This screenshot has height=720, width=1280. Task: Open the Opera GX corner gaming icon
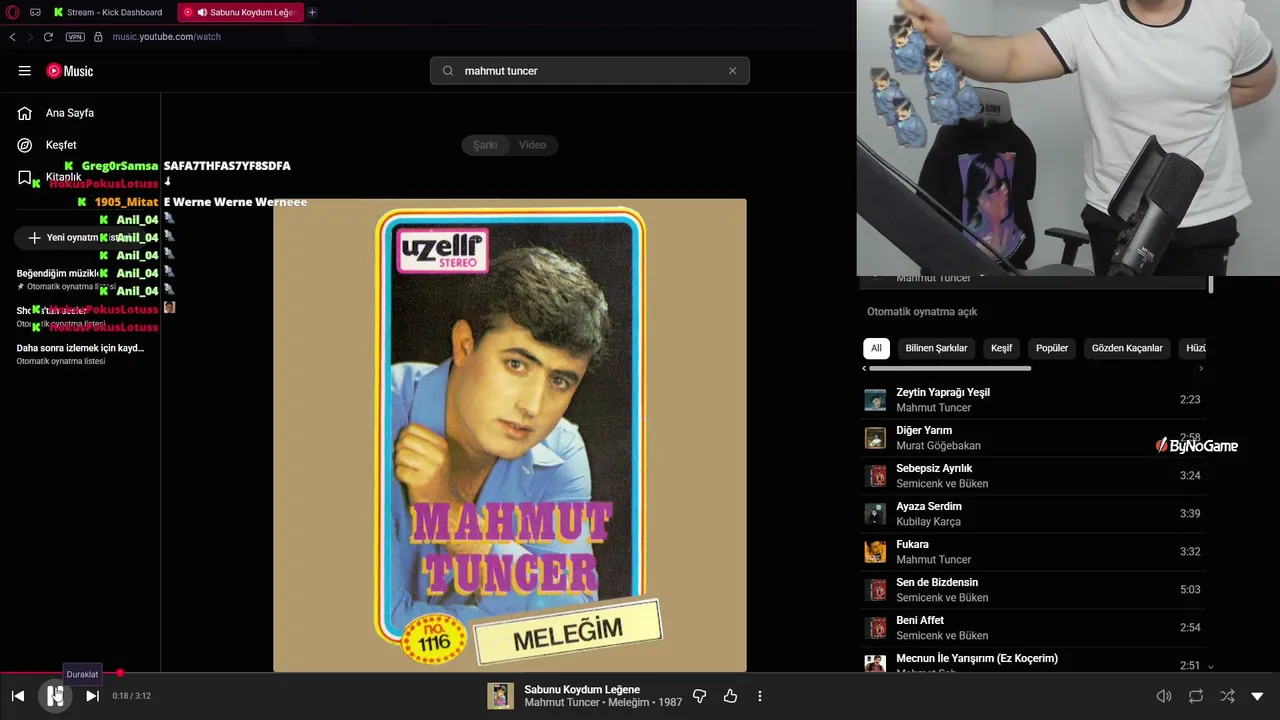(x=35, y=12)
